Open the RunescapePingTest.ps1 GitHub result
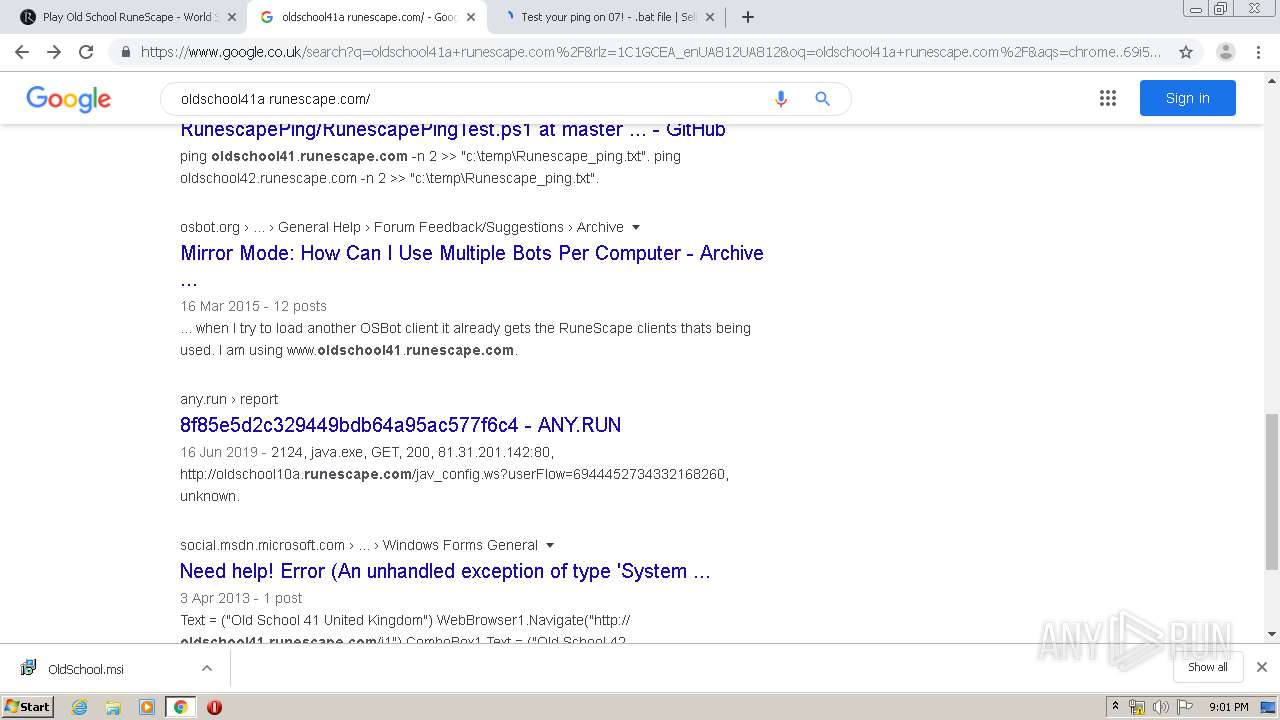 pos(453,130)
